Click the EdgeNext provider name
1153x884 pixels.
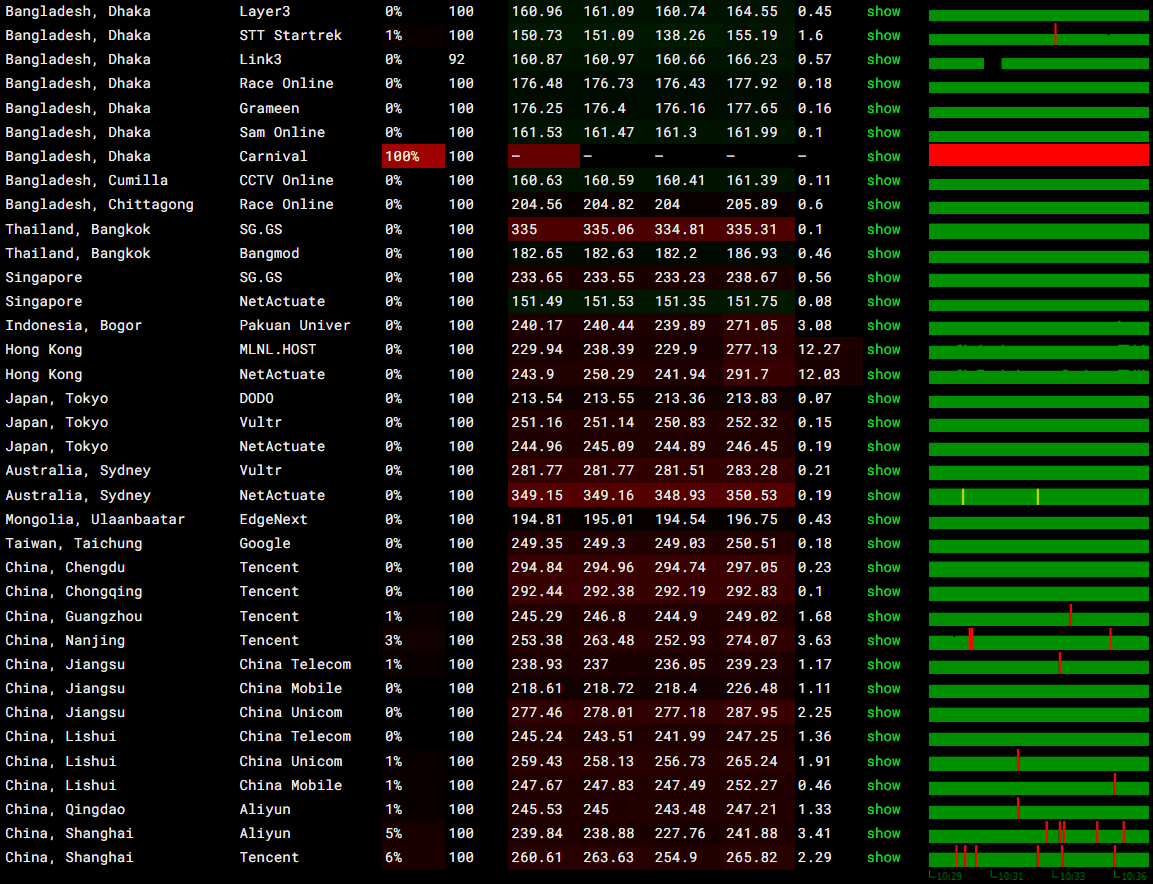(x=274, y=519)
